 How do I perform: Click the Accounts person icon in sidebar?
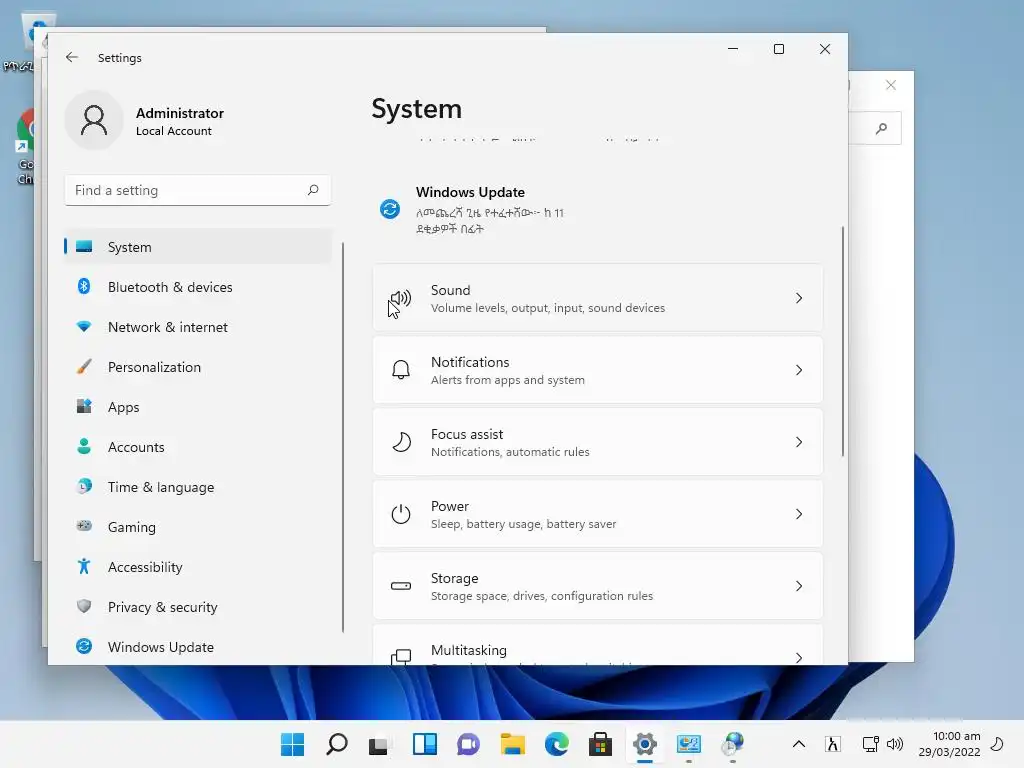84,446
